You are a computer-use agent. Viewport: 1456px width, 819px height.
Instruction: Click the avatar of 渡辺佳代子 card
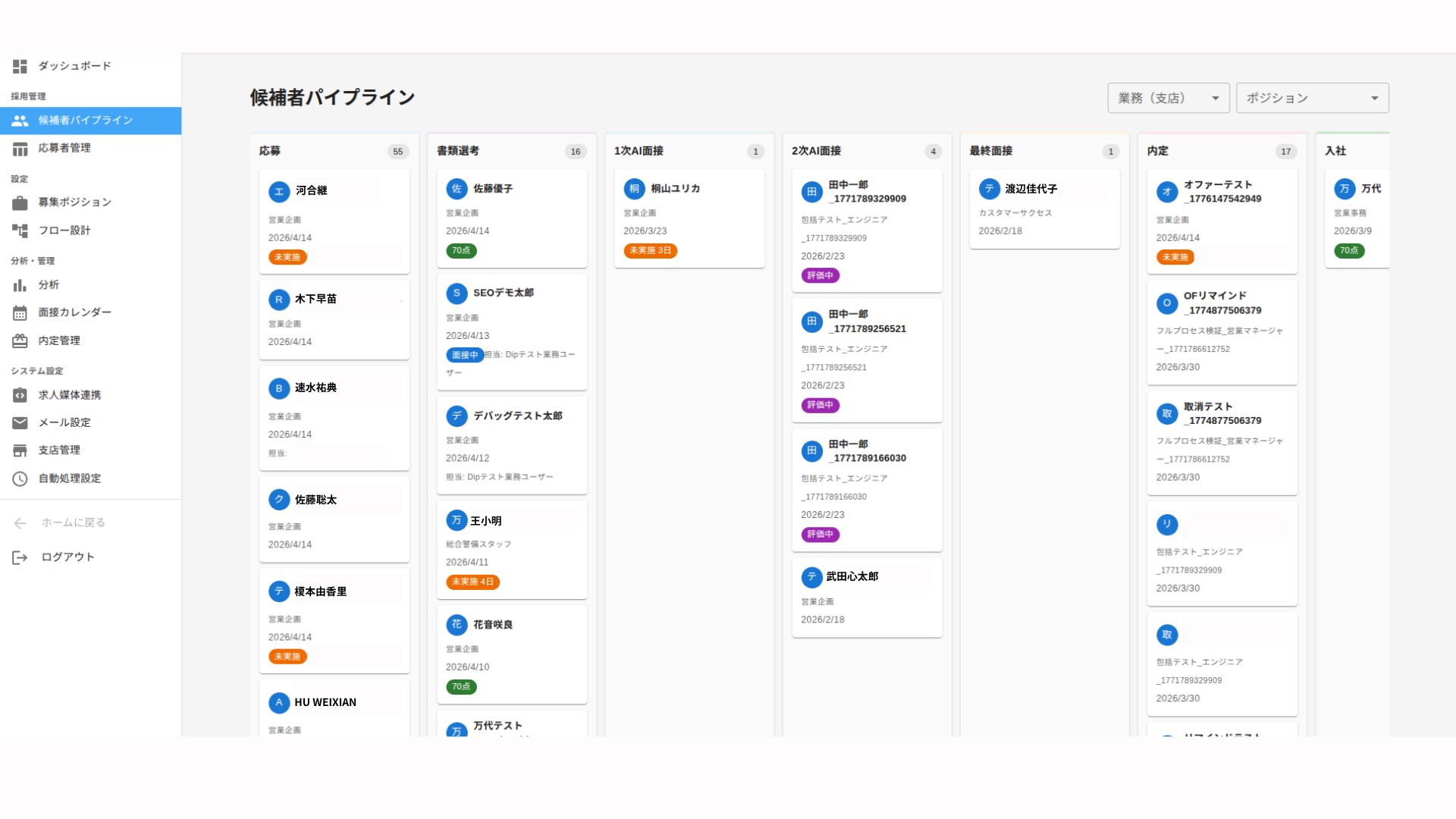pos(989,189)
